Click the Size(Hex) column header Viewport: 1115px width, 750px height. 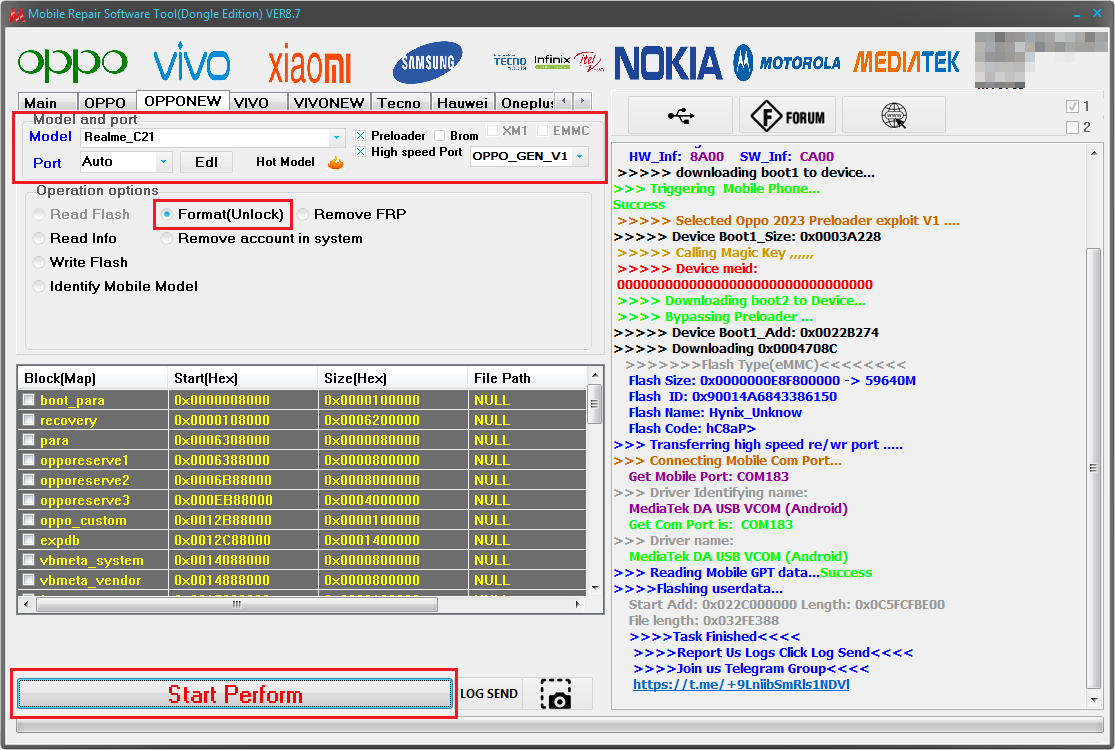(x=393, y=378)
